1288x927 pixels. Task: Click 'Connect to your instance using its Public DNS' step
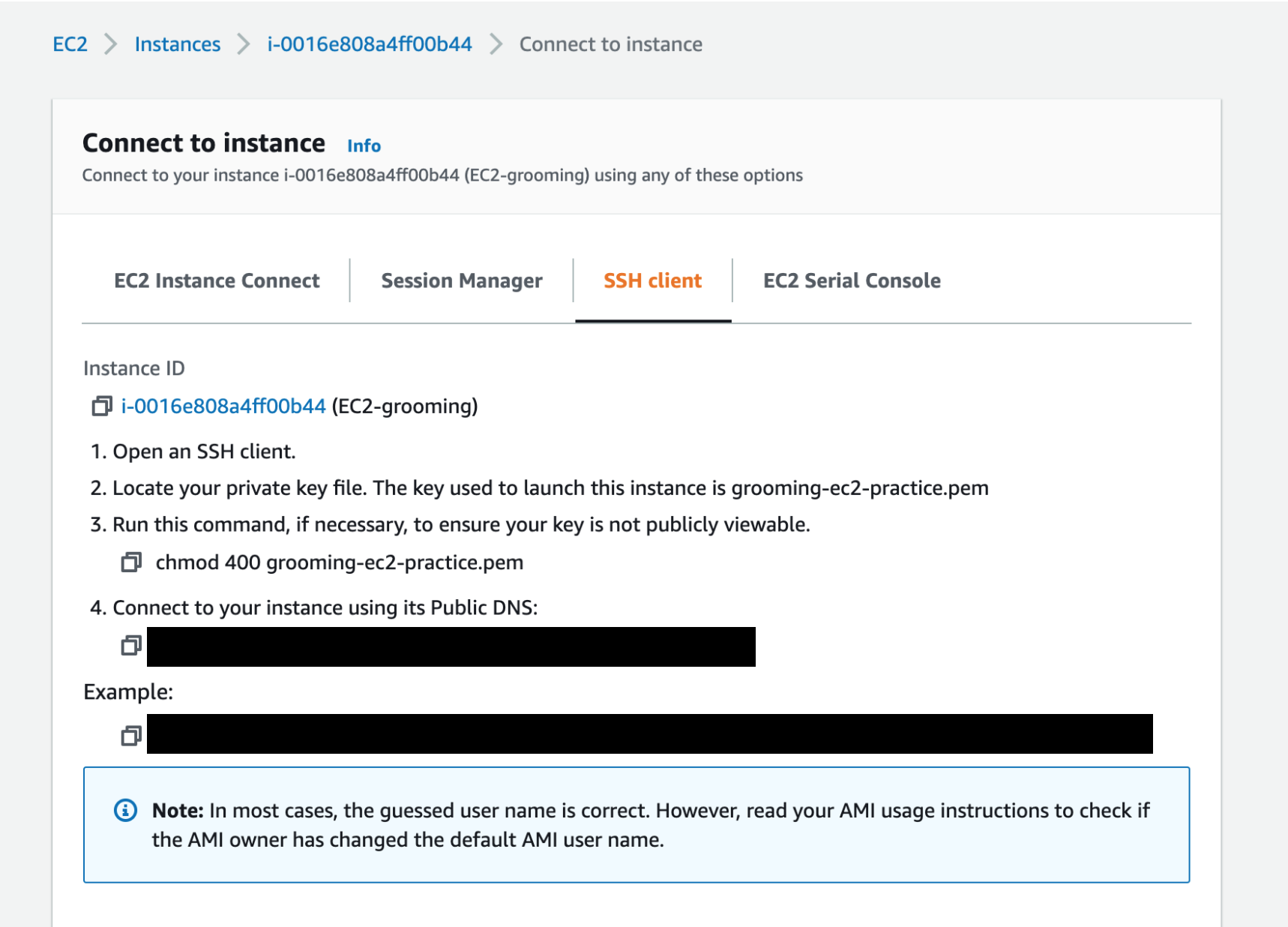tap(314, 607)
